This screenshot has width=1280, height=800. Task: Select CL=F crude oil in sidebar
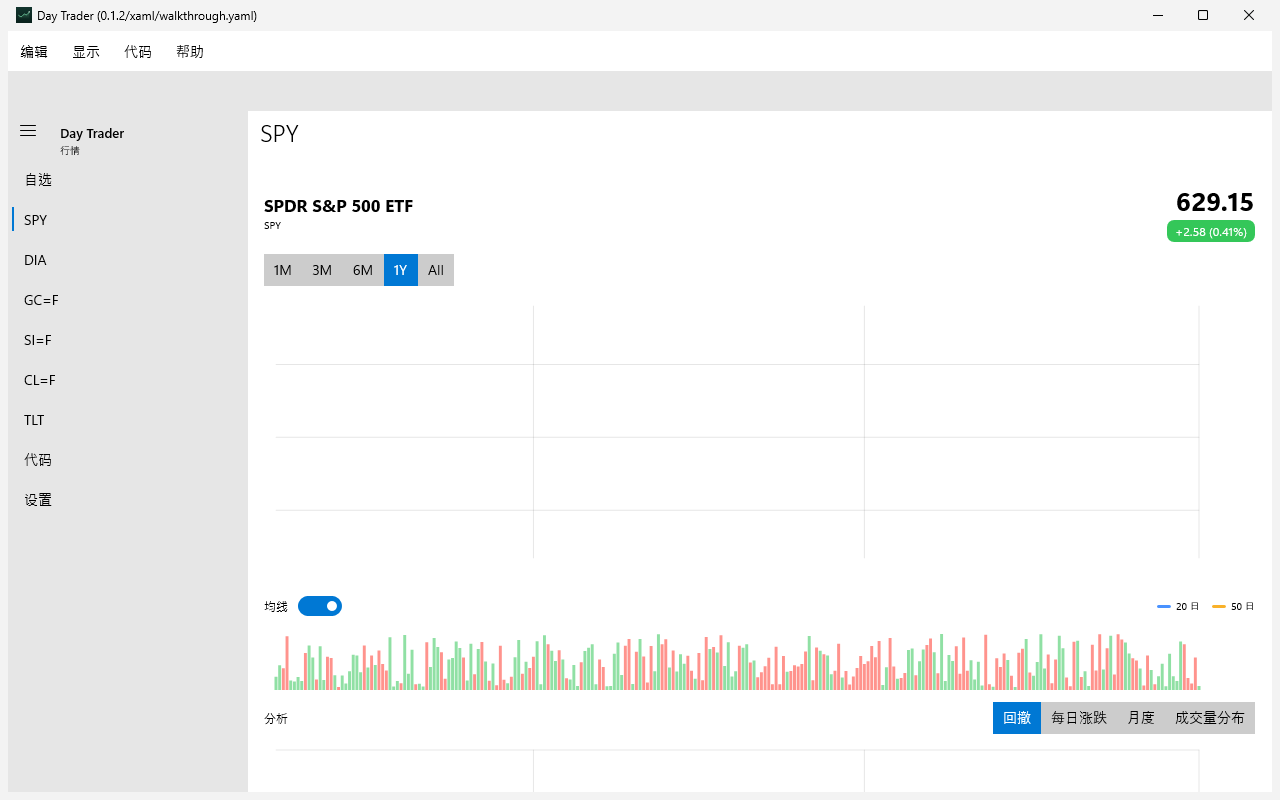[128, 380]
